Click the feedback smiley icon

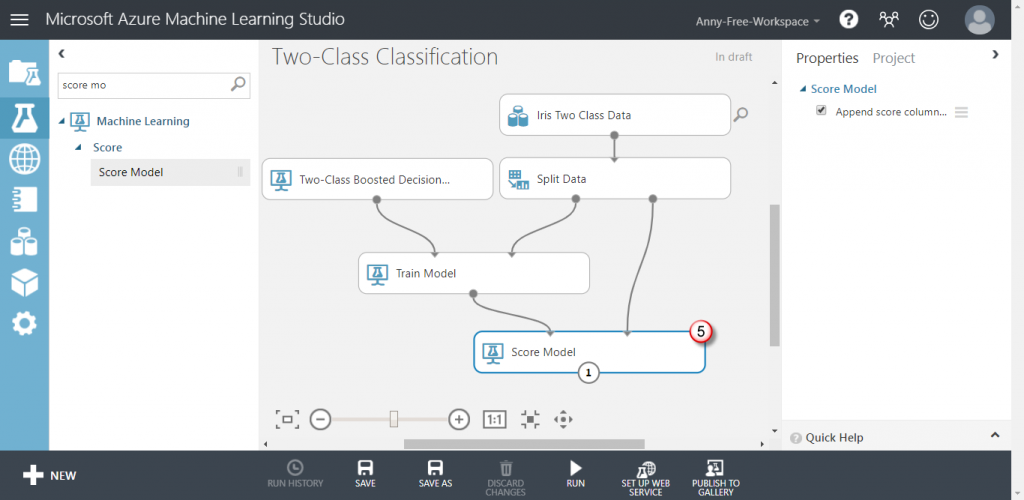(x=928, y=20)
